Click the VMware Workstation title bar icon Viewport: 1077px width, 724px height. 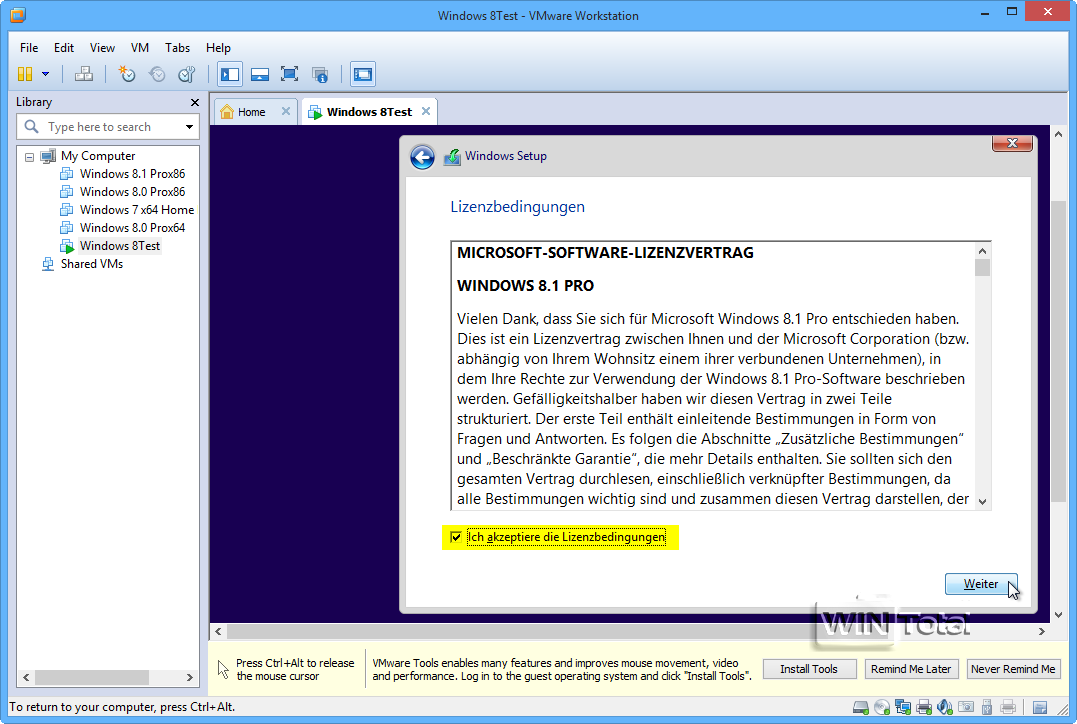18,14
